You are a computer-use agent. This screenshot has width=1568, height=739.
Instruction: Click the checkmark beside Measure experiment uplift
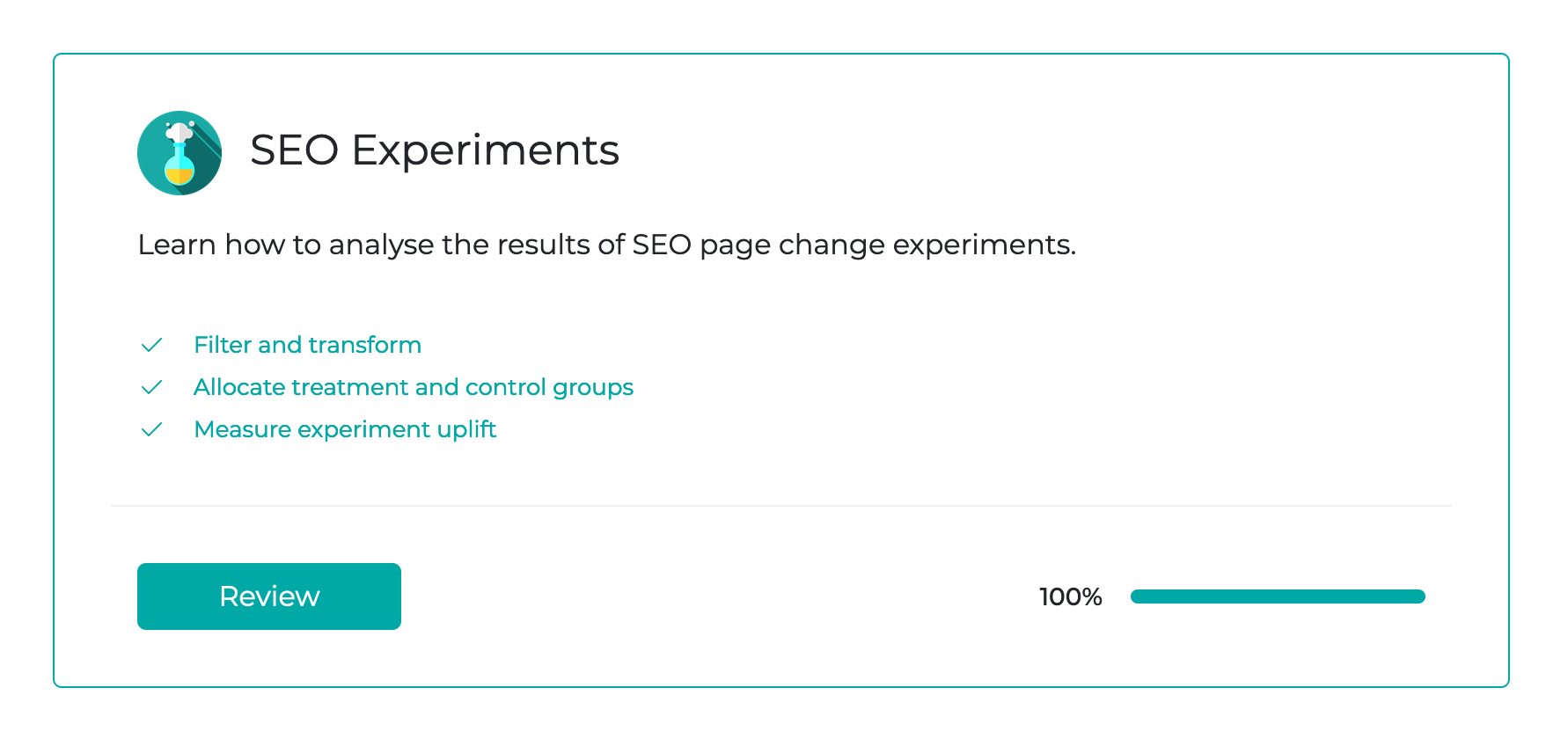coord(152,429)
